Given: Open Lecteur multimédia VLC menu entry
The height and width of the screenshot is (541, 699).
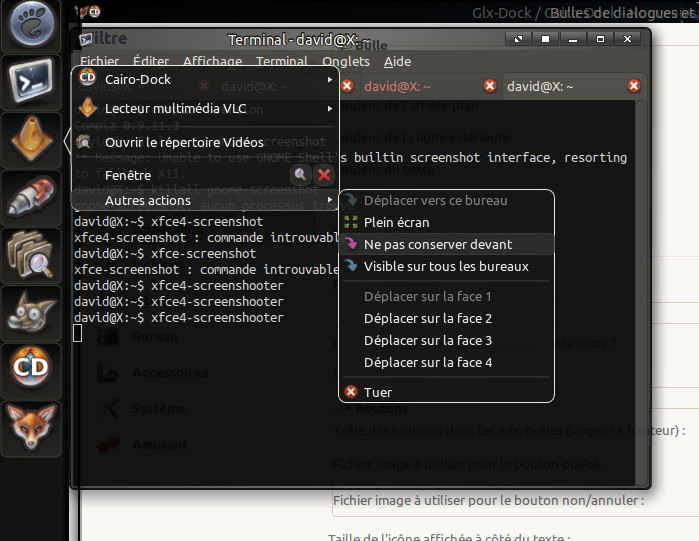Looking at the screenshot, I should (x=205, y=109).
